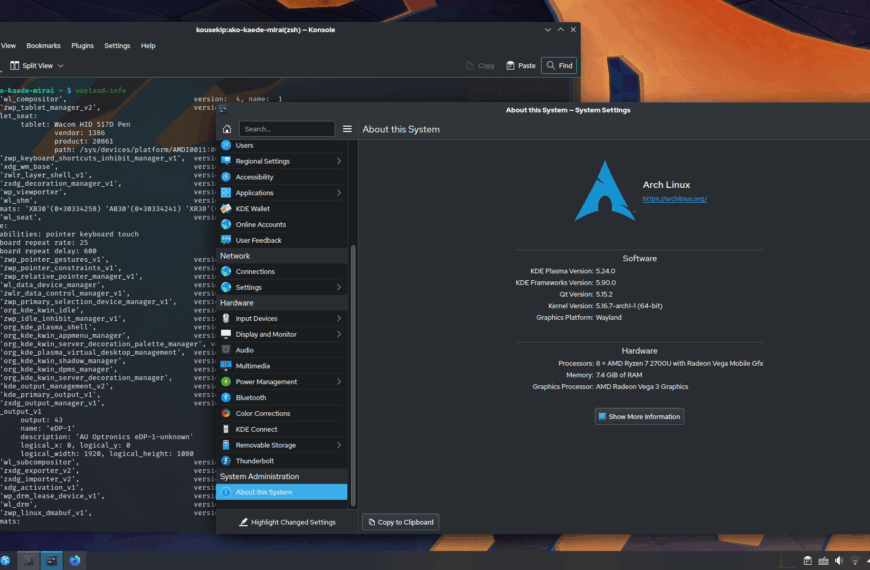Click the Split View icon in Konsole
Screen dimensions: 870x570
pos(14,65)
